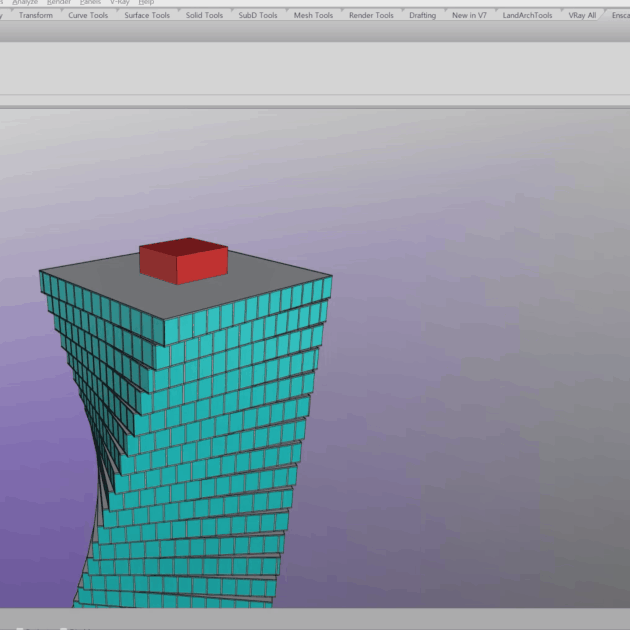Open the Transform toolbar tab
Viewport: 630px width, 630px height.
[x=36, y=16]
